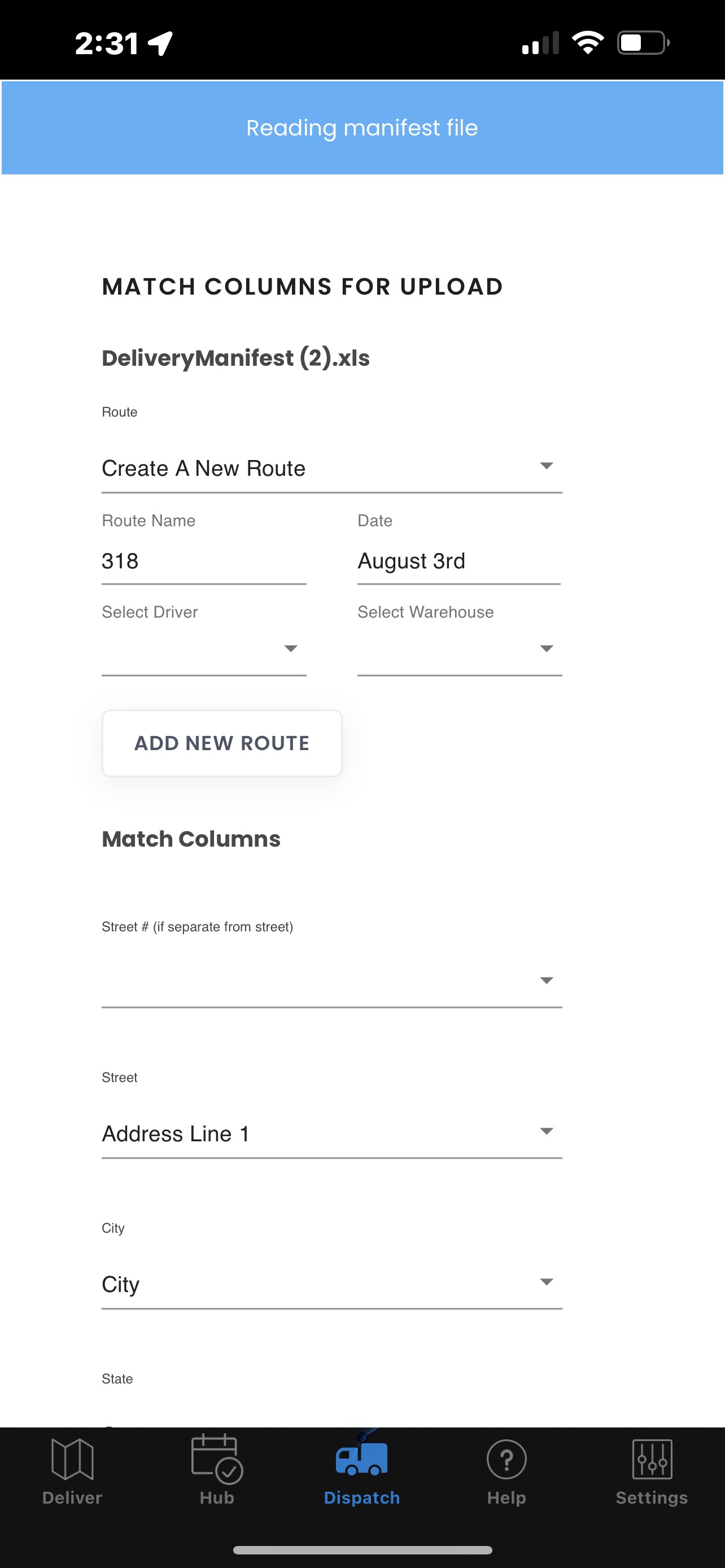Click the ADD NEW ROUTE button
Screen dimensions: 725x1568
tap(222, 743)
